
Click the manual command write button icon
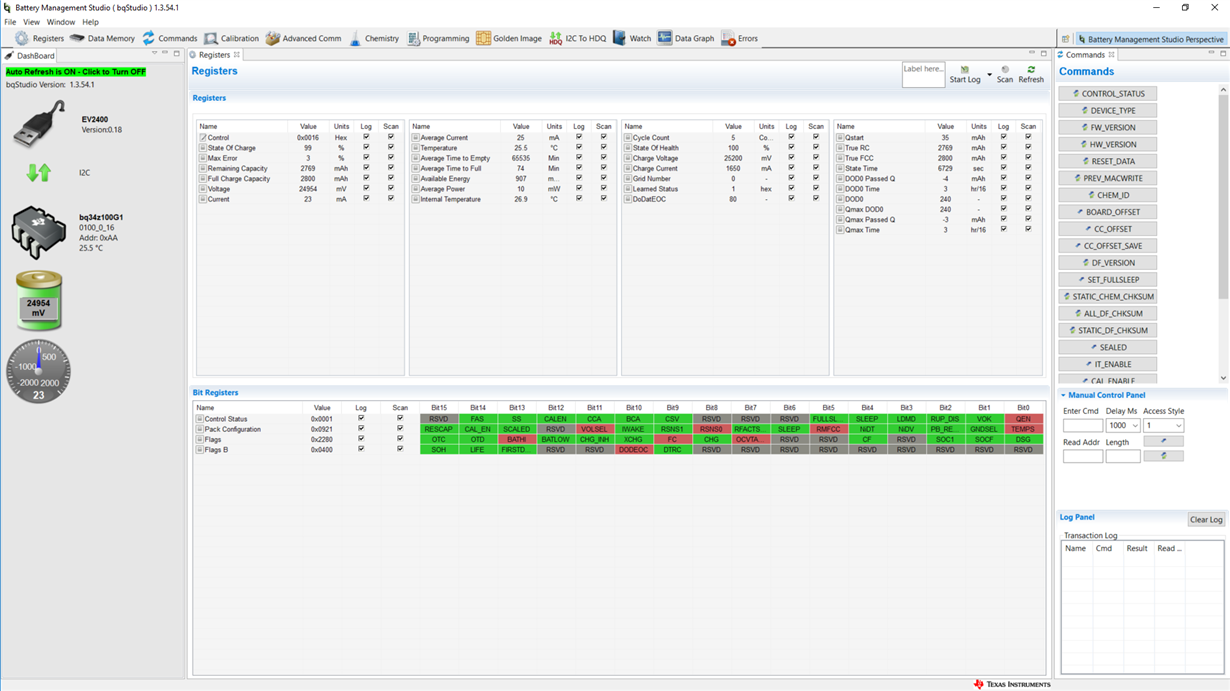tap(1163, 441)
